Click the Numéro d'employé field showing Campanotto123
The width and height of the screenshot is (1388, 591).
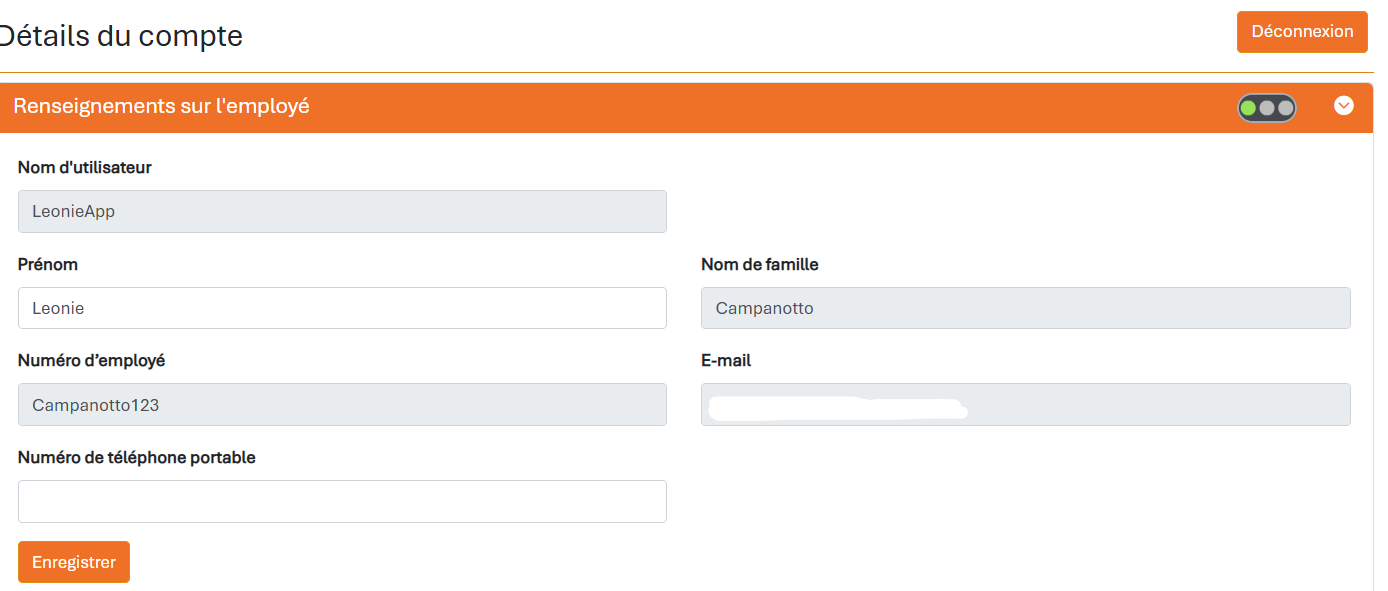342,404
